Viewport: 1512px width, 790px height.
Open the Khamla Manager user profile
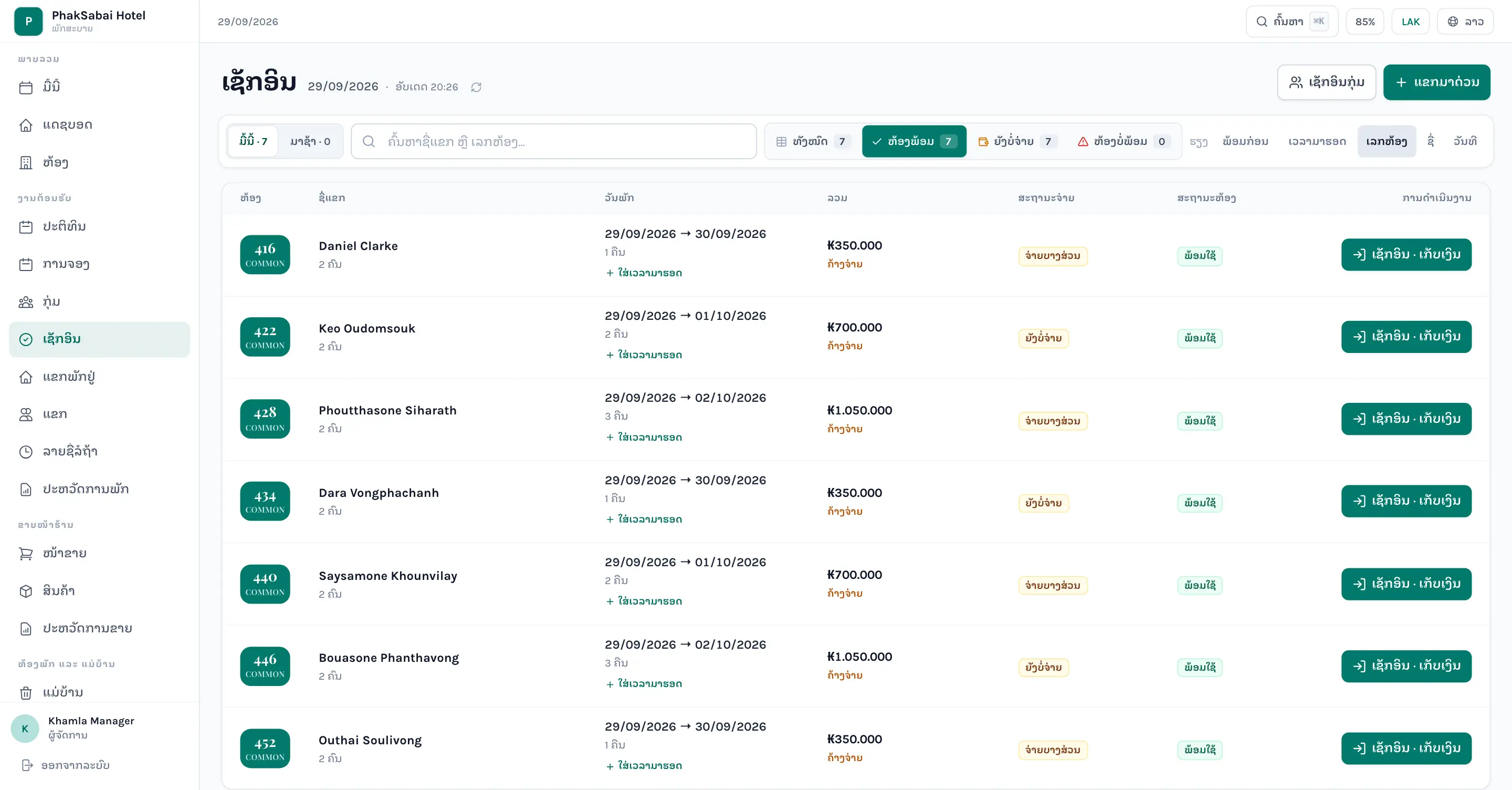99,729
